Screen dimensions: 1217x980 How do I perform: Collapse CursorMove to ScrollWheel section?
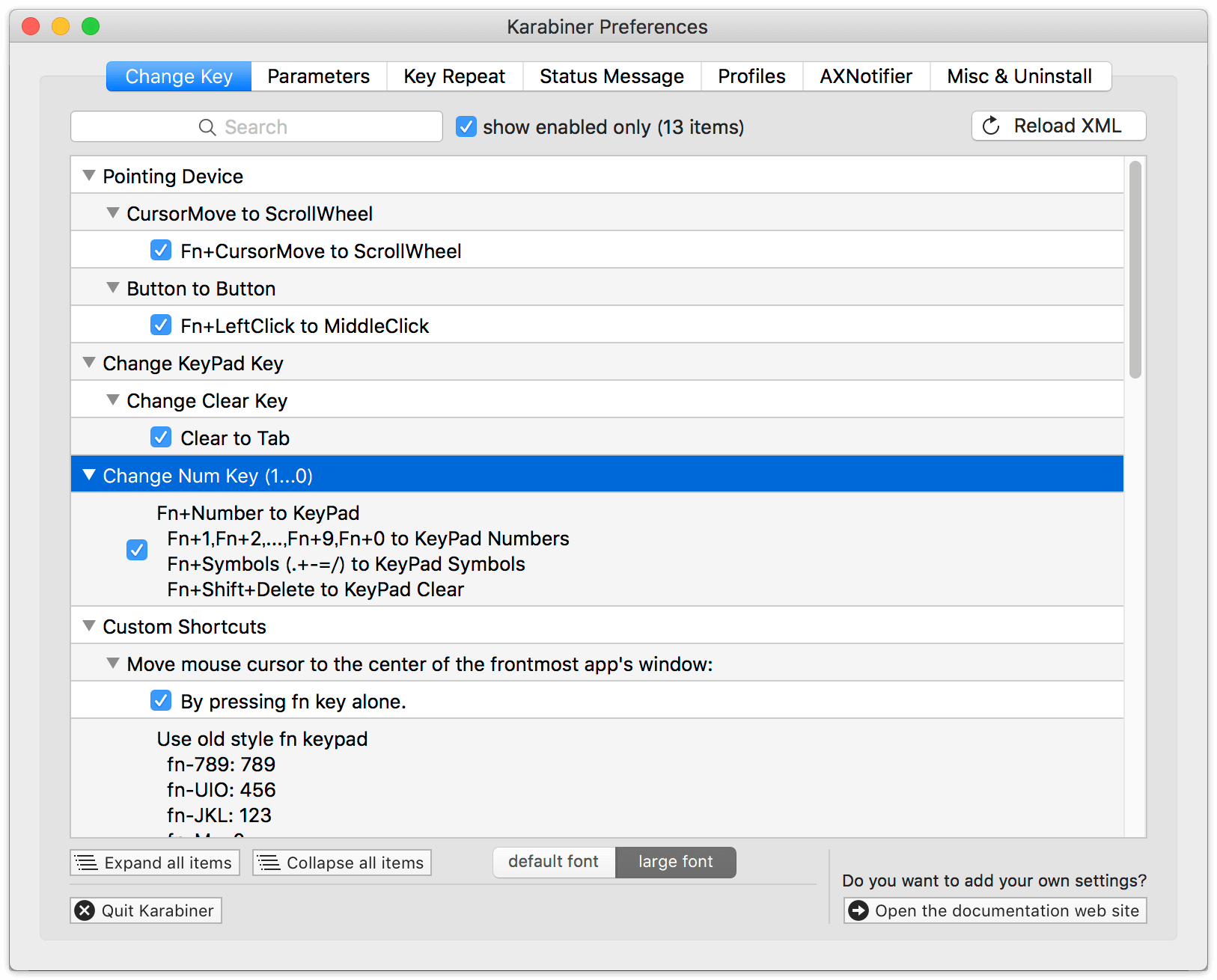tap(113, 213)
